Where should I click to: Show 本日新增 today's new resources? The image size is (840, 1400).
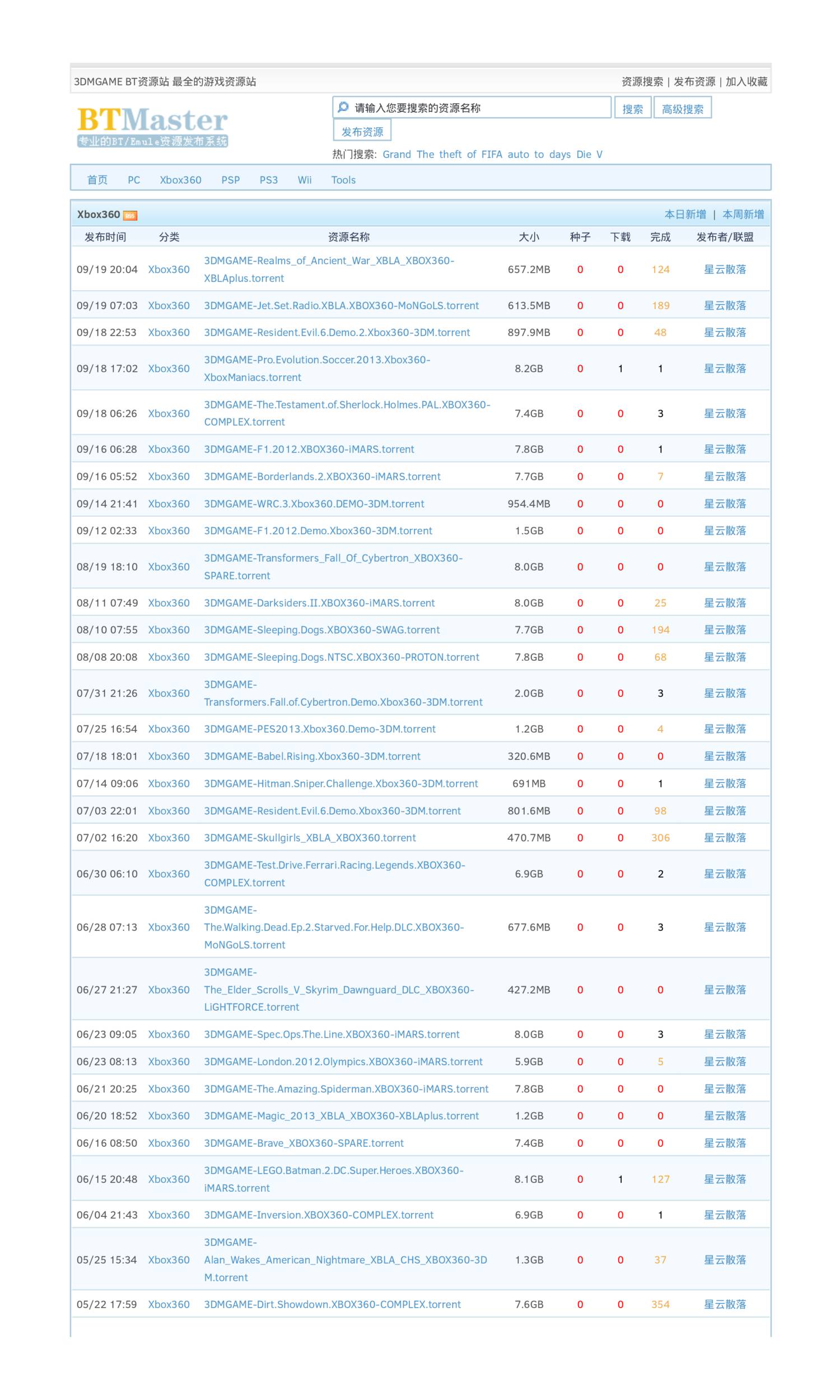tap(685, 214)
